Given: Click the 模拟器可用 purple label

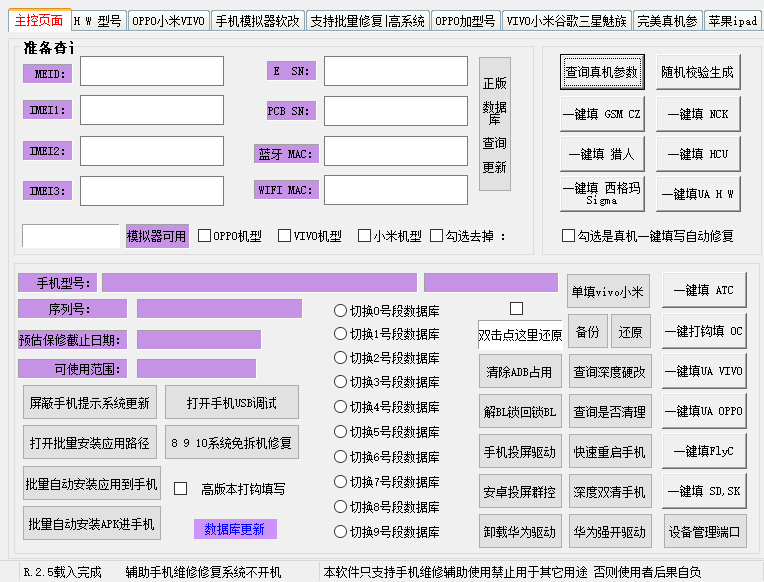Looking at the screenshot, I should 157,236.
